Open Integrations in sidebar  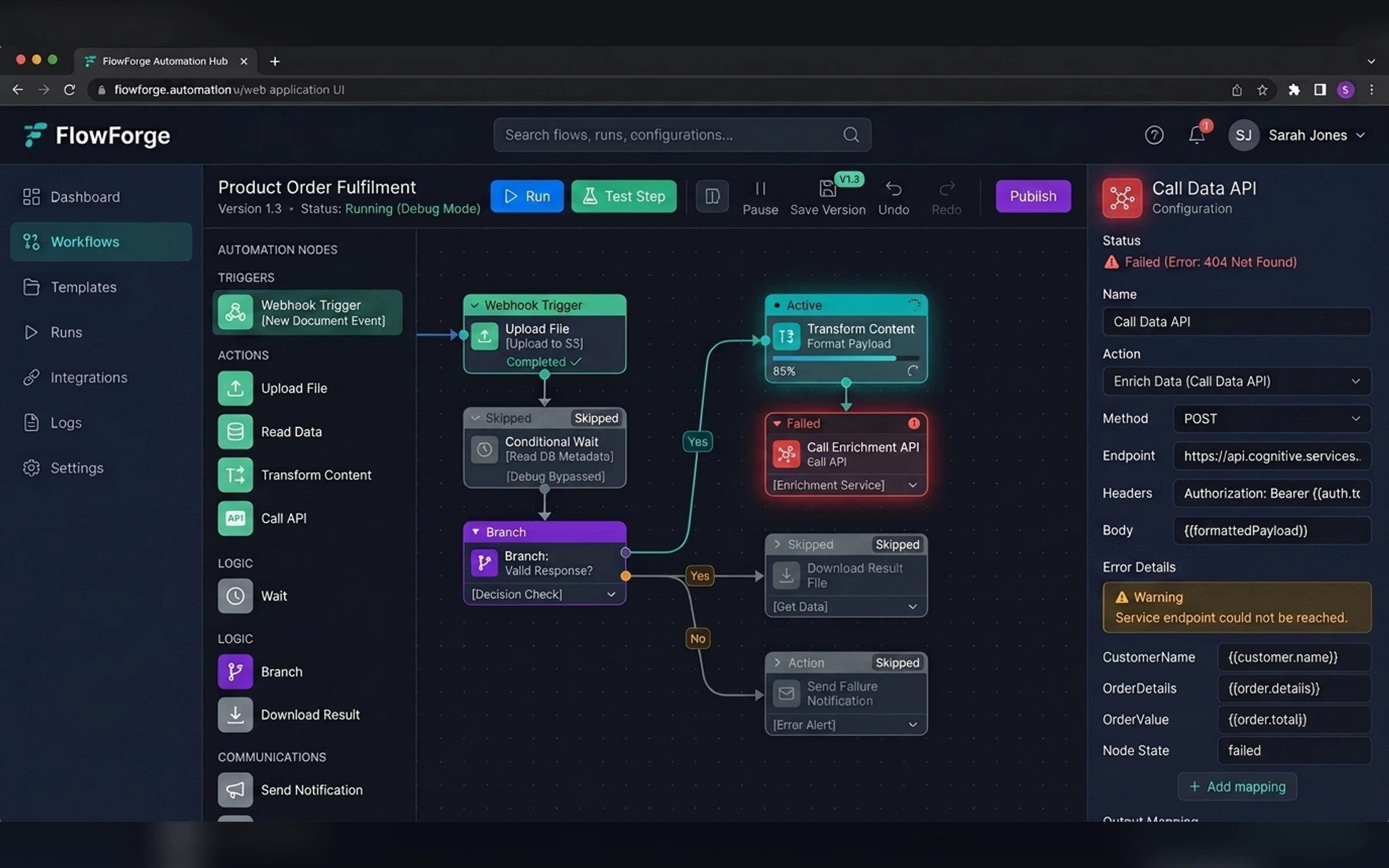point(101,377)
